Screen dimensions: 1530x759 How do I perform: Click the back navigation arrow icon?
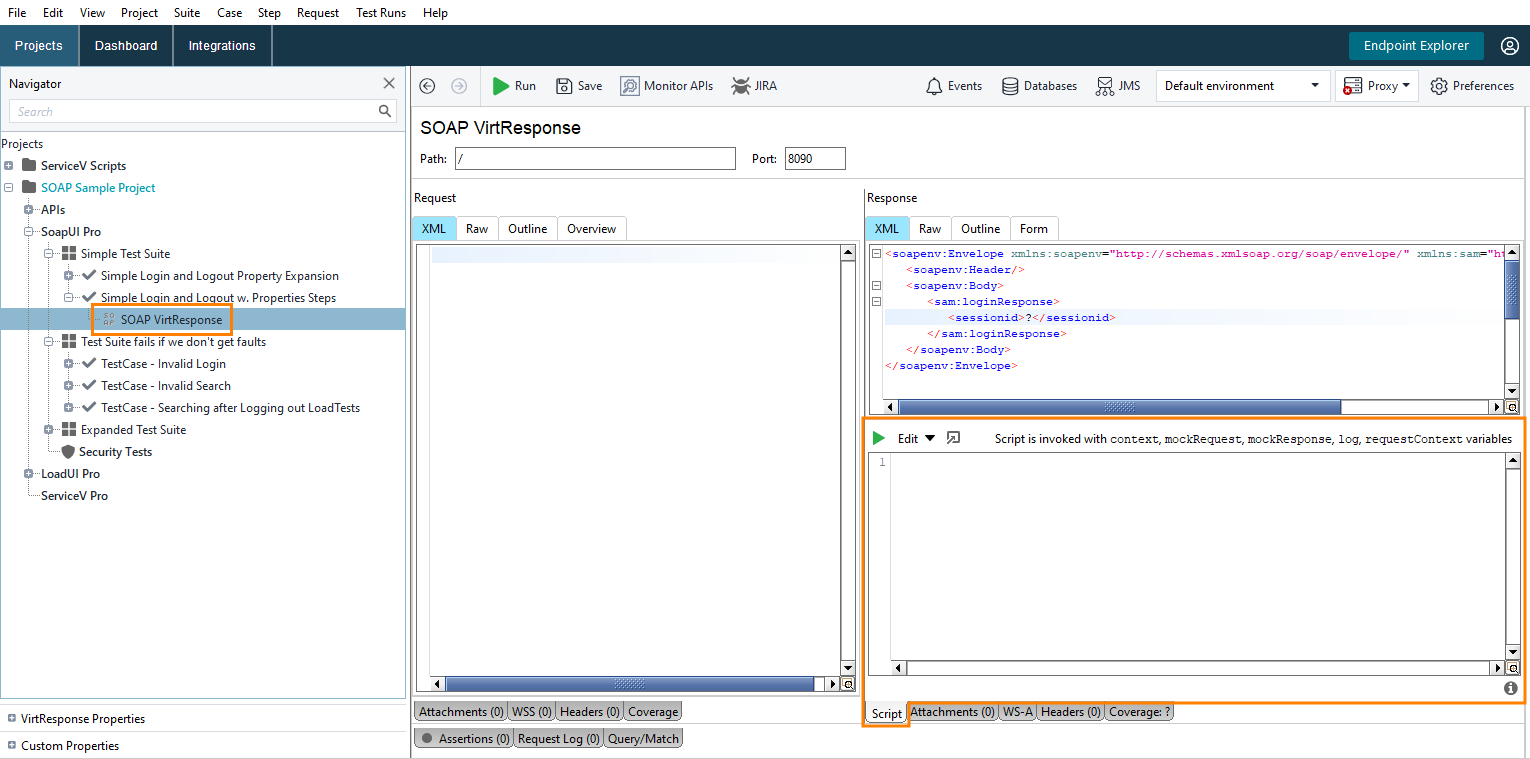(x=427, y=86)
